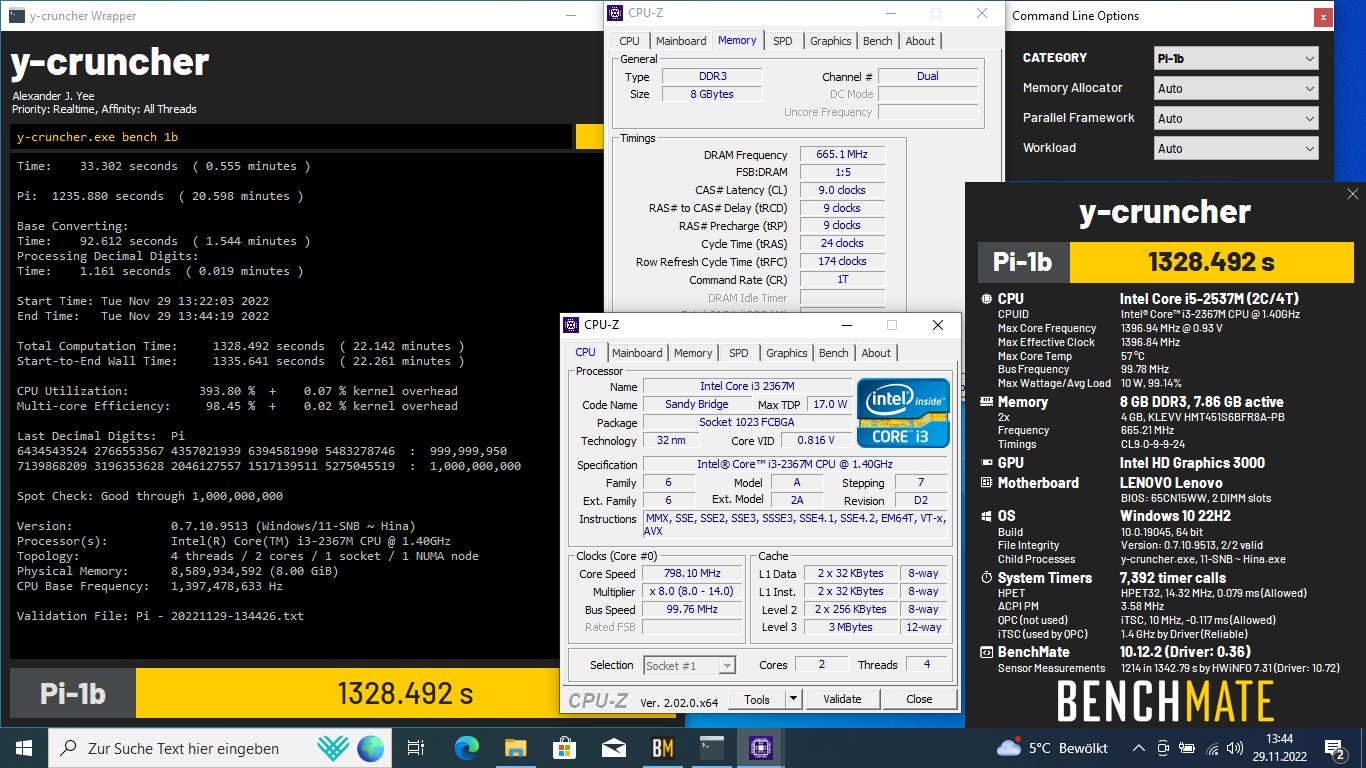1366x768 pixels.
Task: Switch to the y-cruncher console taskbar icon
Action: [x=711, y=747]
